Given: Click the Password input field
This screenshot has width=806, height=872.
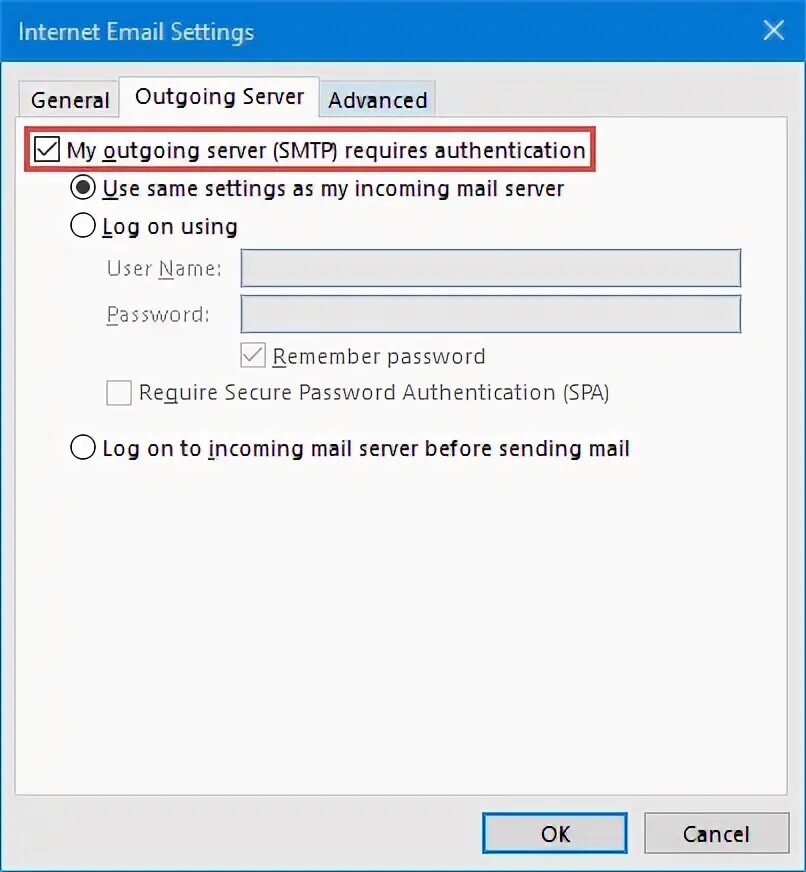Looking at the screenshot, I should pyautogui.click(x=490, y=314).
